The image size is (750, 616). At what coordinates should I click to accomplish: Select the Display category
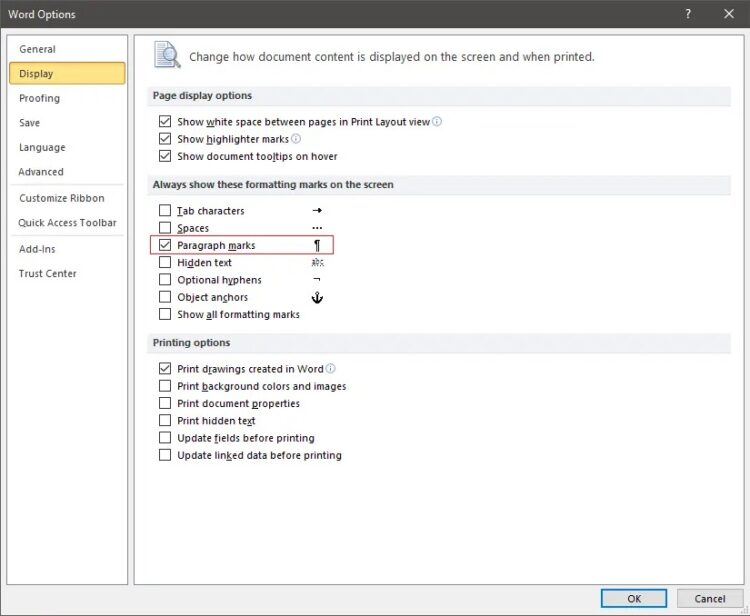pyautogui.click(x=67, y=73)
